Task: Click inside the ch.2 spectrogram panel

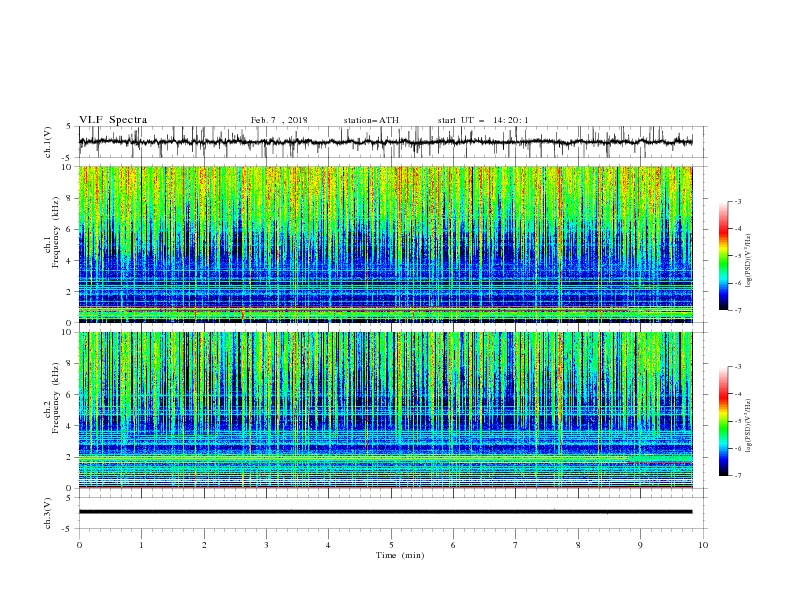Action: (x=385, y=410)
